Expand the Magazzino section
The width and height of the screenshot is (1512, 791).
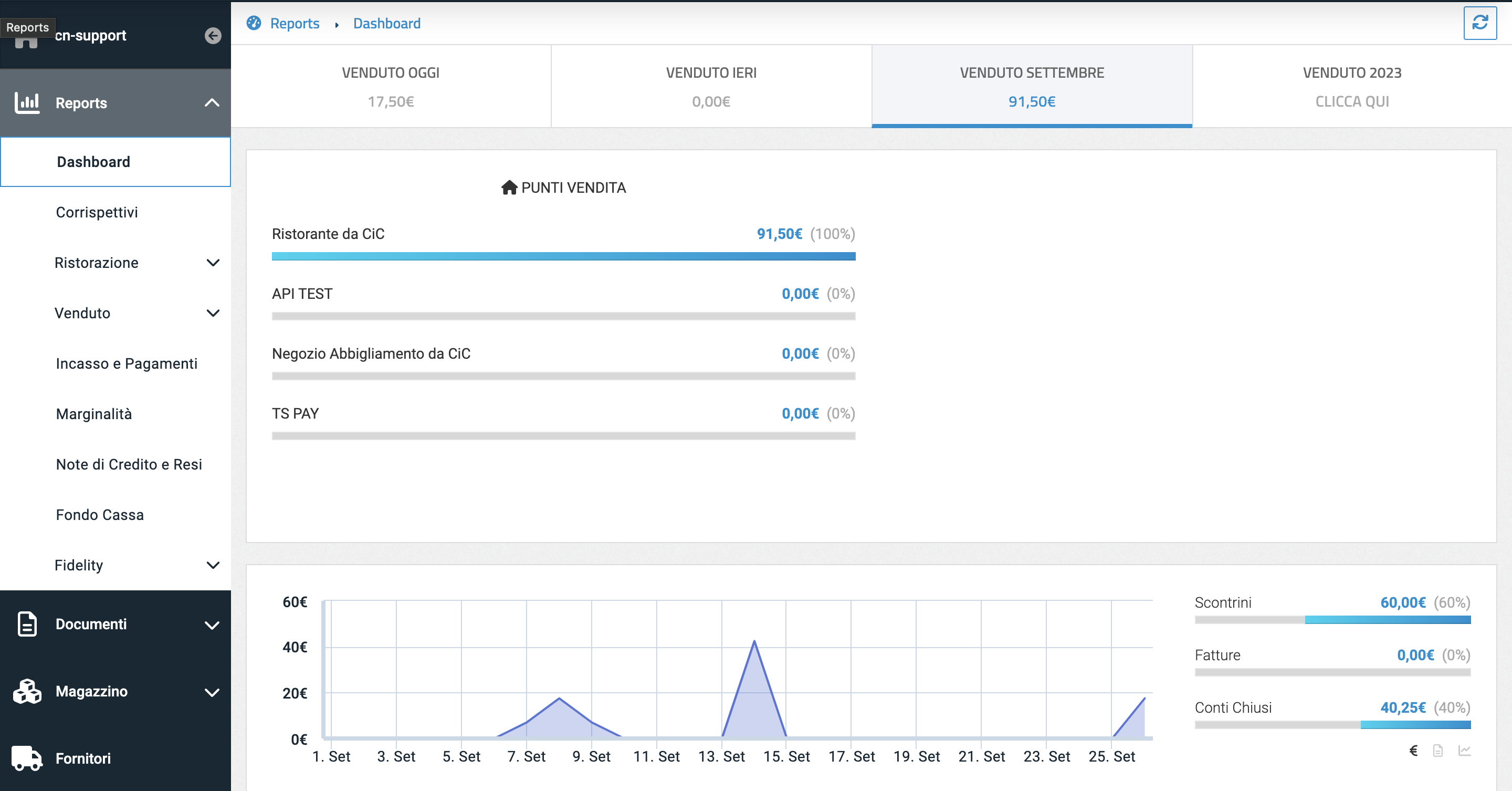click(x=212, y=692)
